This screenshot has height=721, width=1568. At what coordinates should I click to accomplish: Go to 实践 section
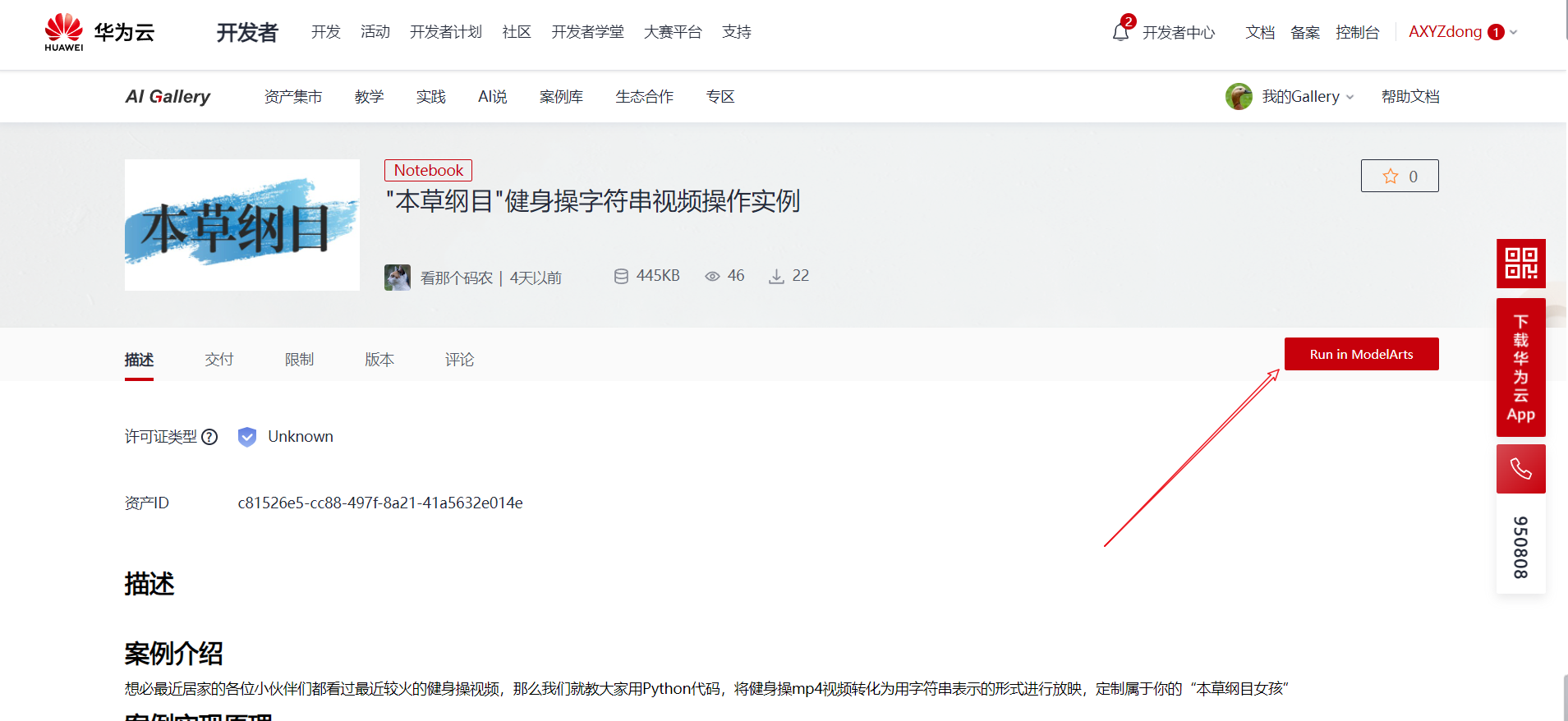click(x=431, y=97)
